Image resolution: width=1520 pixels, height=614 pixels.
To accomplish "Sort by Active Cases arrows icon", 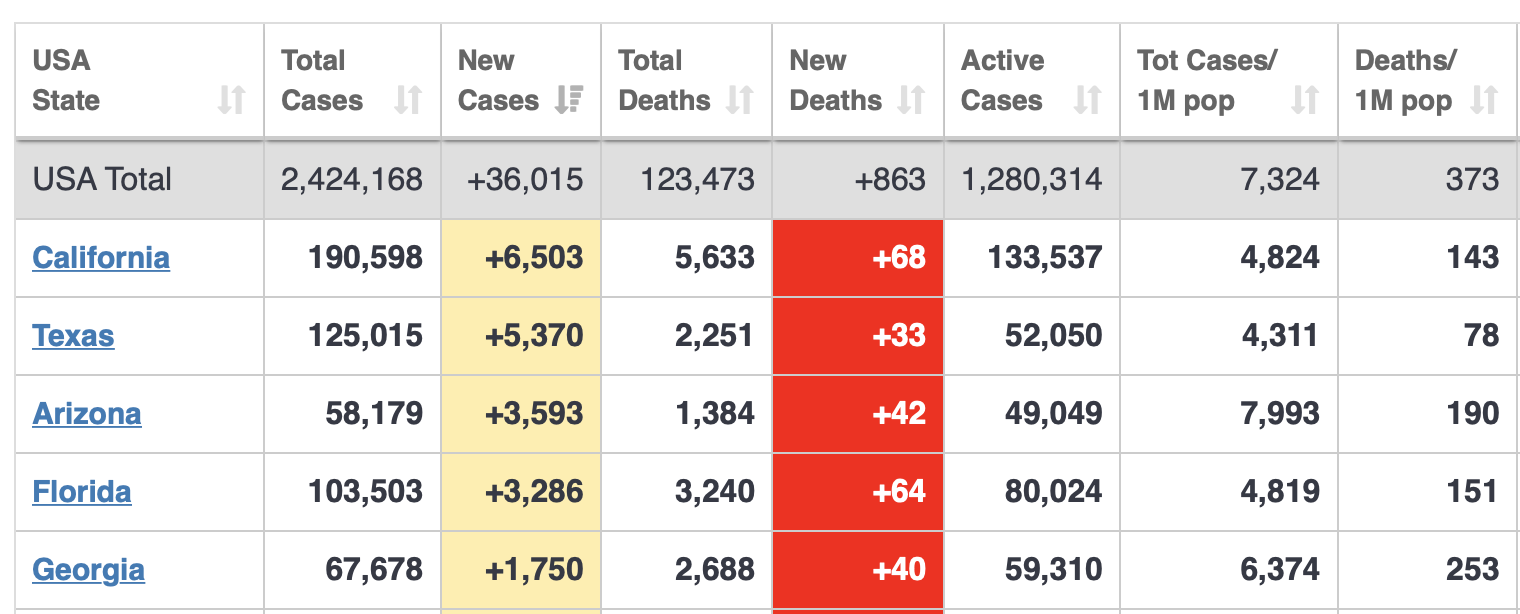I will click(x=1086, y=100).
